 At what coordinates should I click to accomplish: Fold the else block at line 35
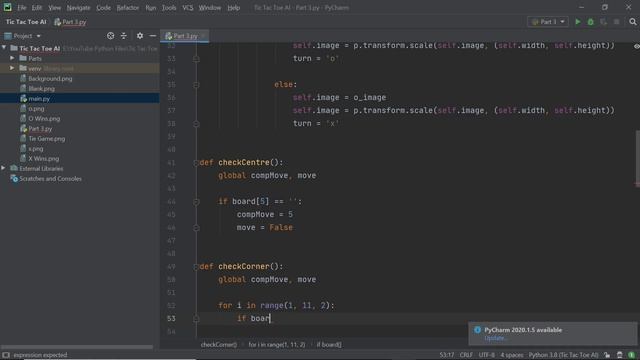tap(196, 85)
